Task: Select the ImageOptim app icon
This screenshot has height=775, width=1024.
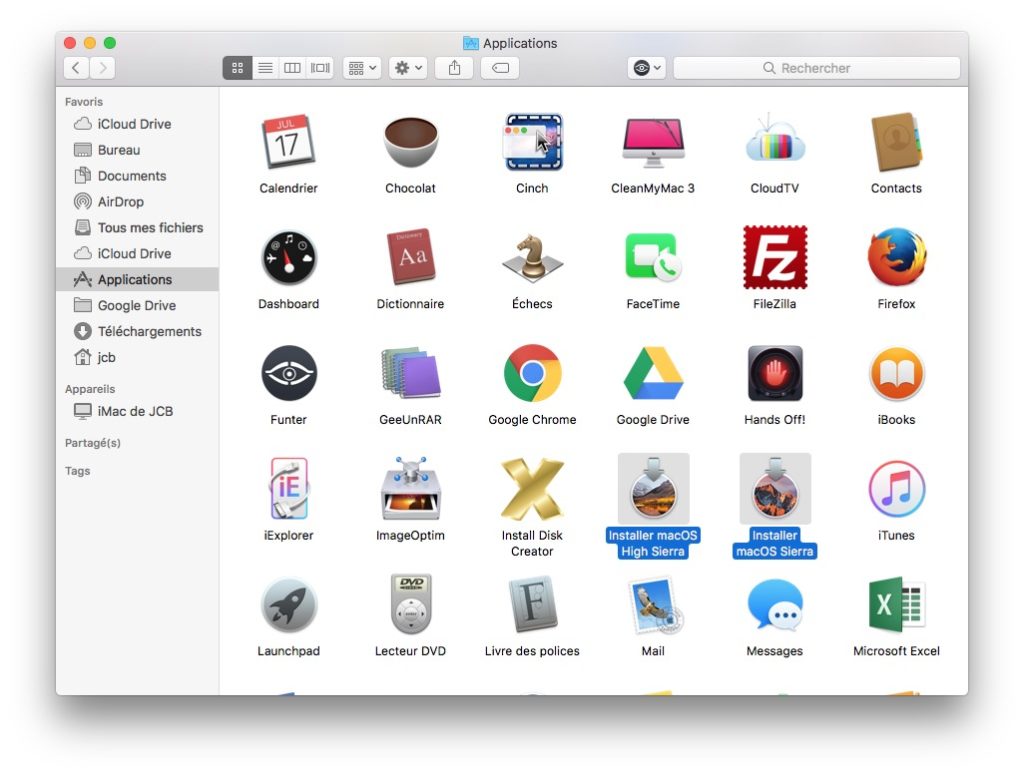Action: click(410, 488)
